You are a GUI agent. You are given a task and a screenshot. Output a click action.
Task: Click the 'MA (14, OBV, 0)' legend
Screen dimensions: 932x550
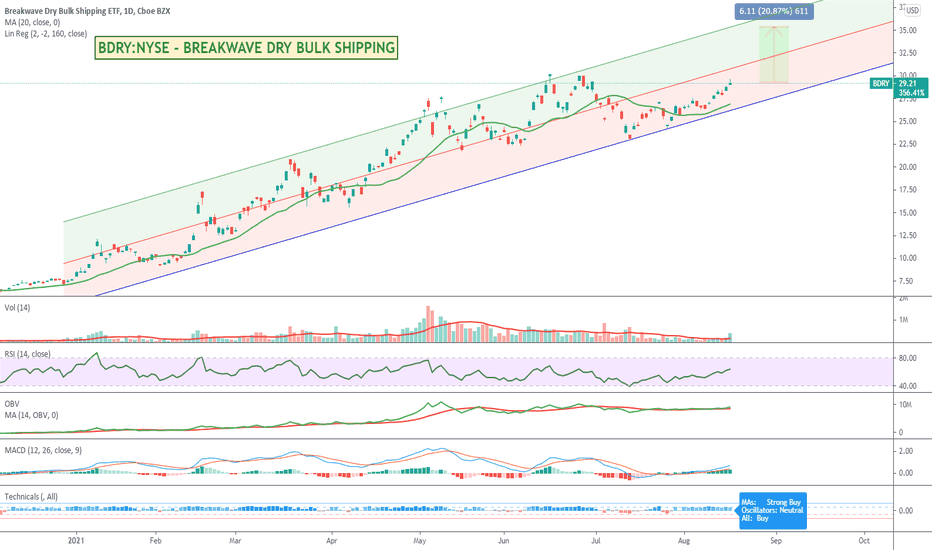pyautogui.click(x=32, y=415)
